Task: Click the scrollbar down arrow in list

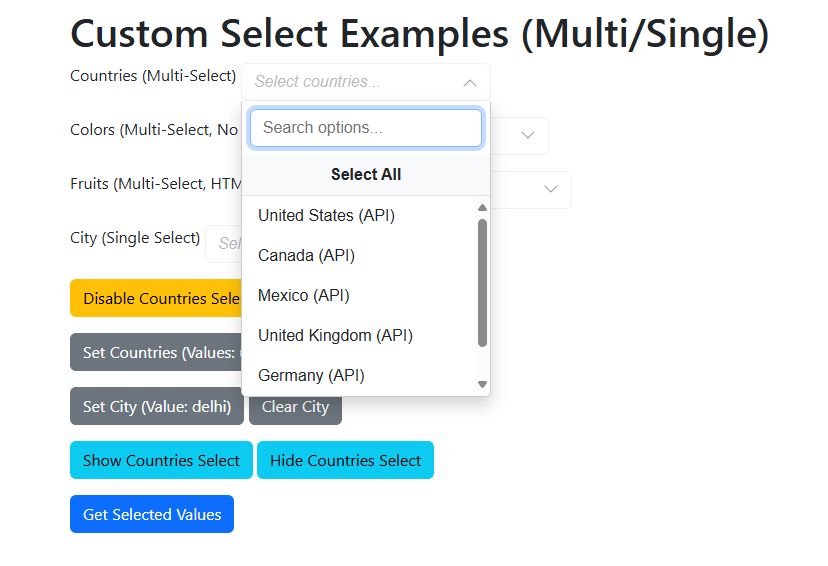Action: click(x=482, y=384)
